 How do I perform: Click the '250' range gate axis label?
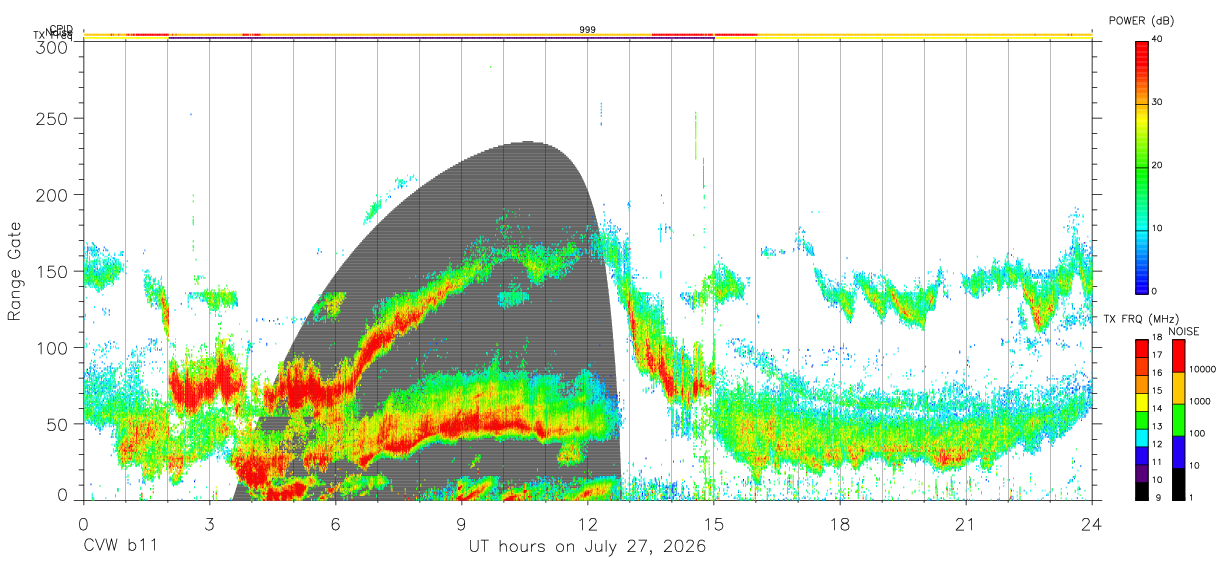click(x=51, y=118)
